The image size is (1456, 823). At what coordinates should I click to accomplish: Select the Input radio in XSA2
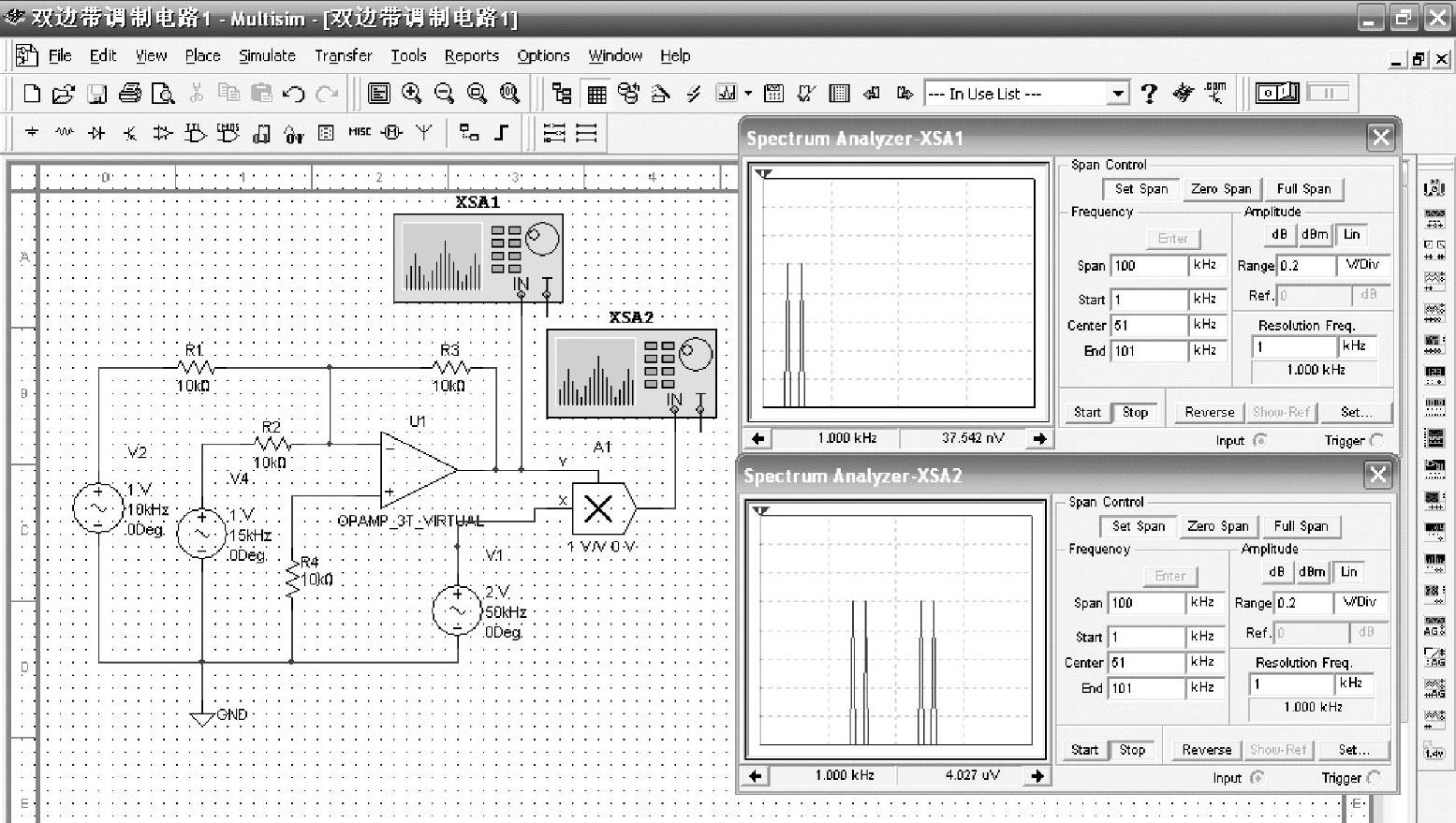pyautogui.click(x=1257, y=777)
